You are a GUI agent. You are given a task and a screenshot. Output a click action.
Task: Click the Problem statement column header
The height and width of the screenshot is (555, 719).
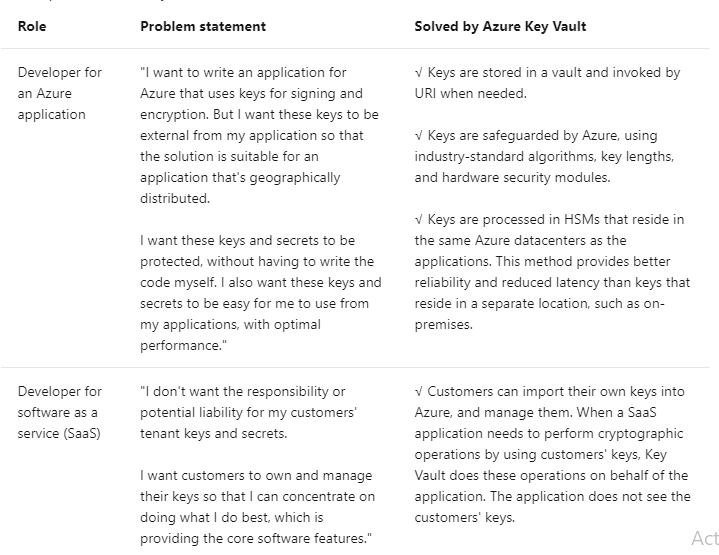pyautogui.click(x=203, y=26)
